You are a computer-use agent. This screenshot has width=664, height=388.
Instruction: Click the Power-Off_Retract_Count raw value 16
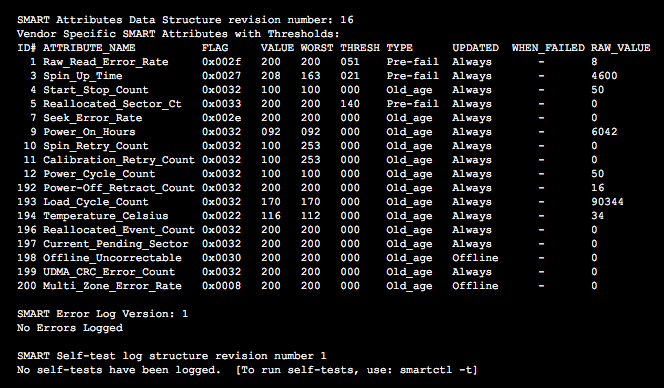pos(598,188)
